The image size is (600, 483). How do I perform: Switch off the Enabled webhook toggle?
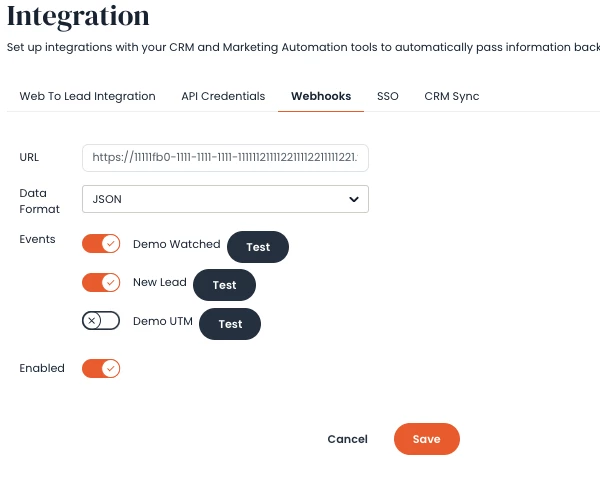click(101, 369)
